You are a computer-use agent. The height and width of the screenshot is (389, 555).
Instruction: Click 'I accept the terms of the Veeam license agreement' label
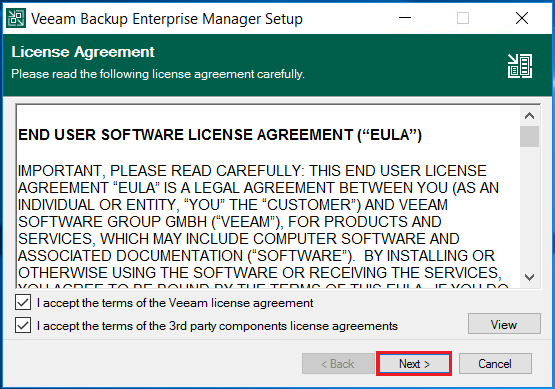tap(175, 303)
